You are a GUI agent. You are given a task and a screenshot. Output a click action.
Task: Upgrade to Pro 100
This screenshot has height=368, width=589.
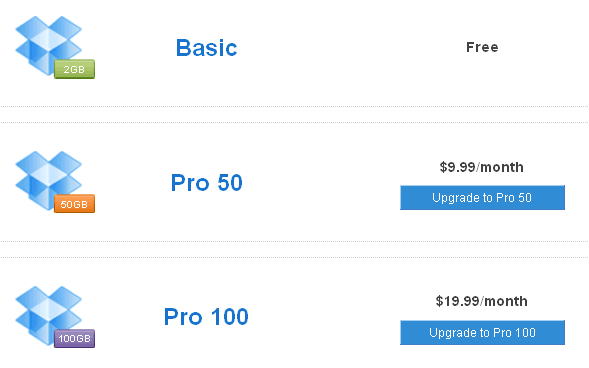pyautogui.click(x=482, y=332)
